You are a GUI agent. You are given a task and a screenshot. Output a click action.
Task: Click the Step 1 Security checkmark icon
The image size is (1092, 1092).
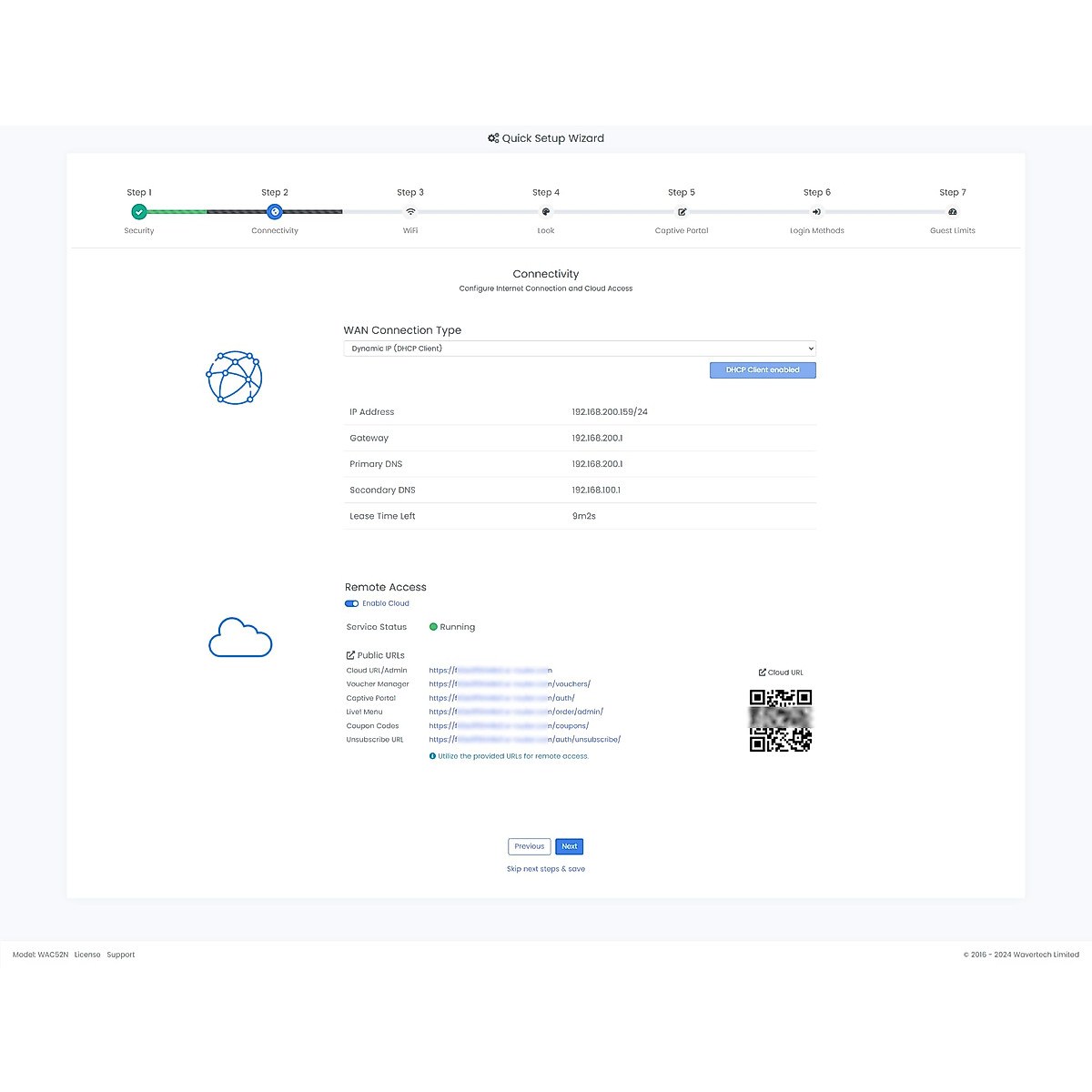point(139,212)
